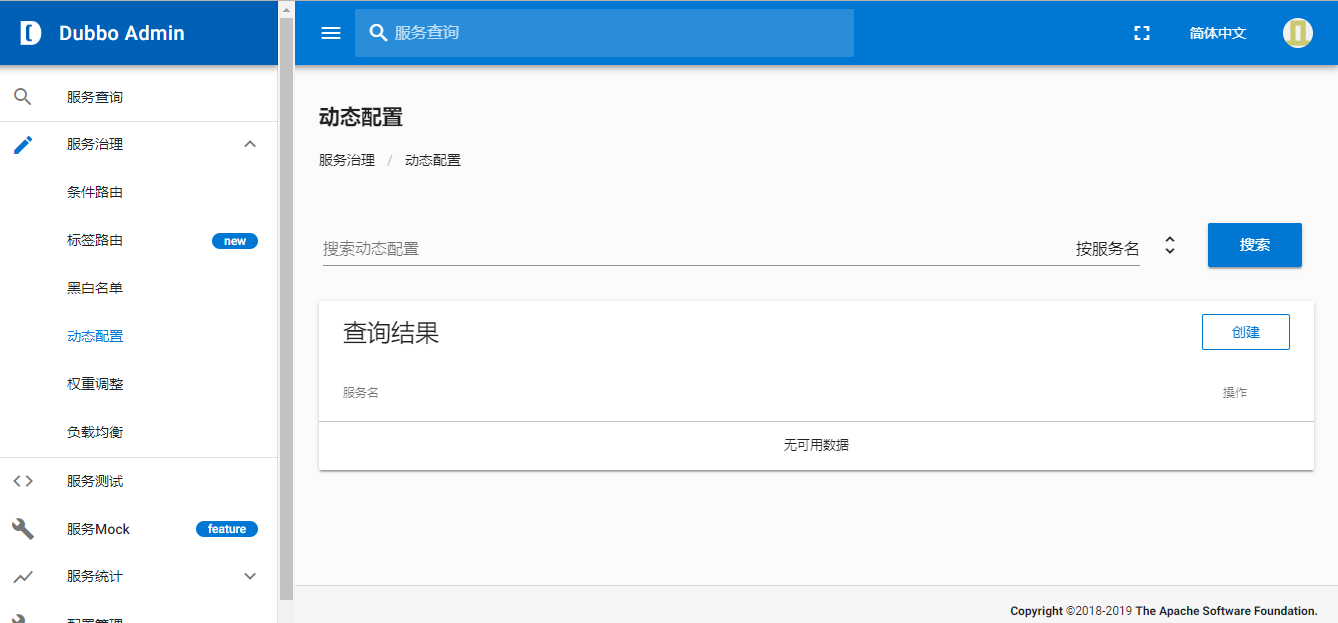This screenshot has width=1338, height=623.
Task: Click the Dubbo Admin logo icon
Action: pos(31,33)
